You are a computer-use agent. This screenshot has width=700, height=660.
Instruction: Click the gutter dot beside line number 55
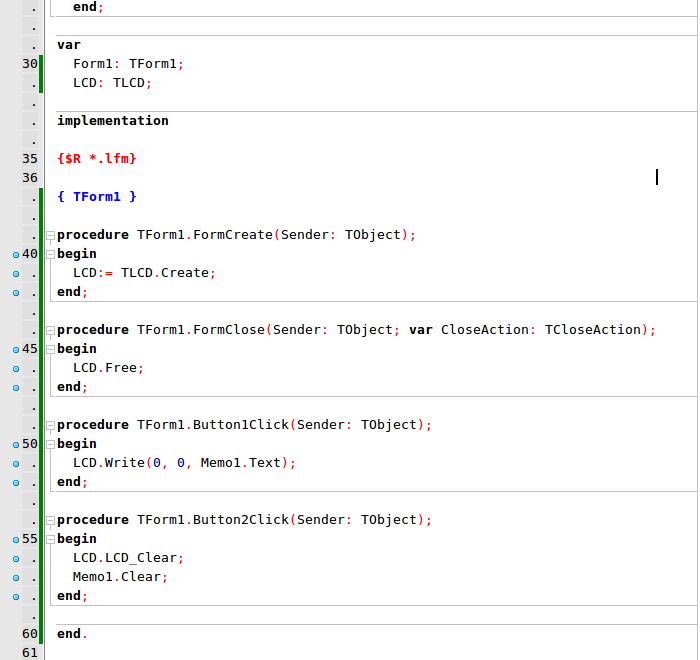click(16, 540)
